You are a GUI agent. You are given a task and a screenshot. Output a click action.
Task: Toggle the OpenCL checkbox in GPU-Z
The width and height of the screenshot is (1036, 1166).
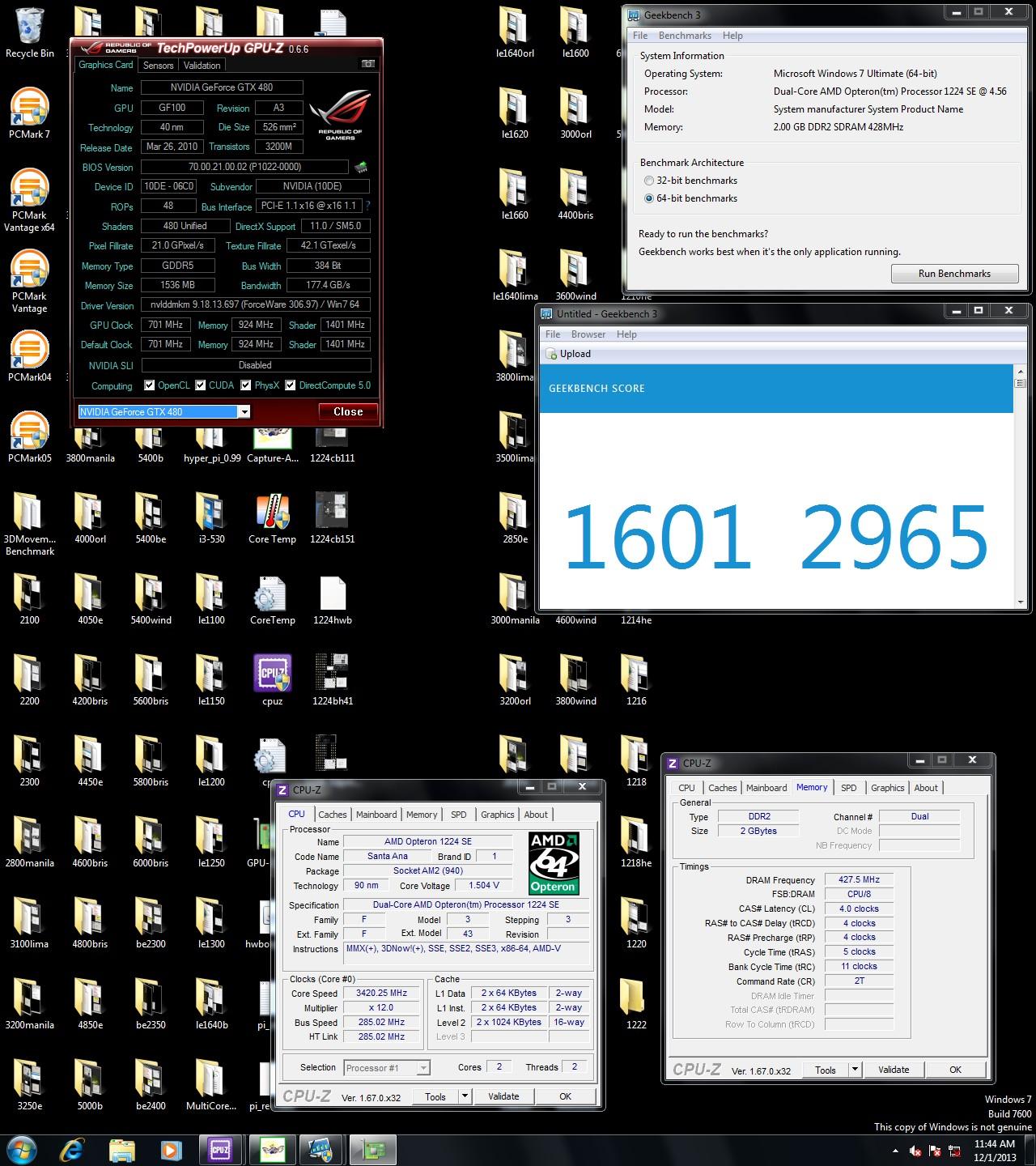click(x=149, y=385)
